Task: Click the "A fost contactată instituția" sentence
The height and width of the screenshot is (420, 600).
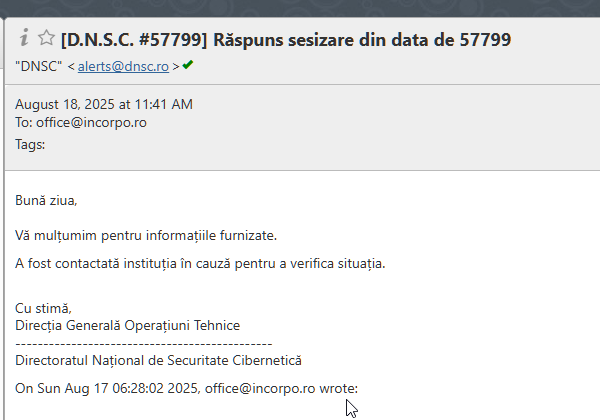Action: pos(200,263)
